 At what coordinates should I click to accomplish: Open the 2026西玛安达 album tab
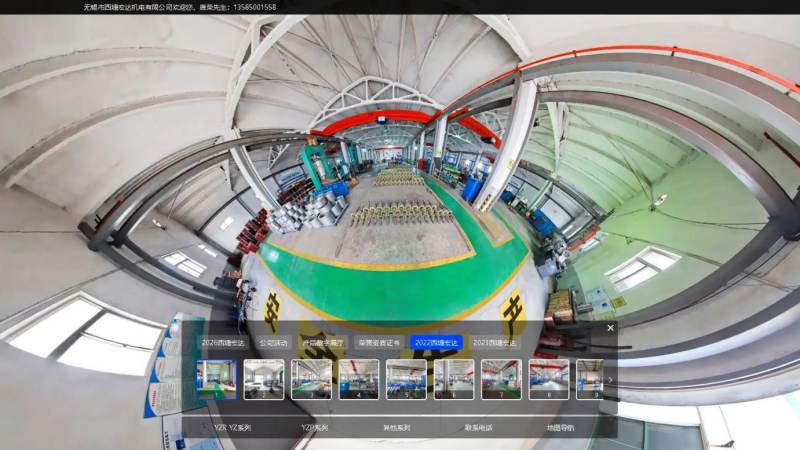click(x=223, y=343)
